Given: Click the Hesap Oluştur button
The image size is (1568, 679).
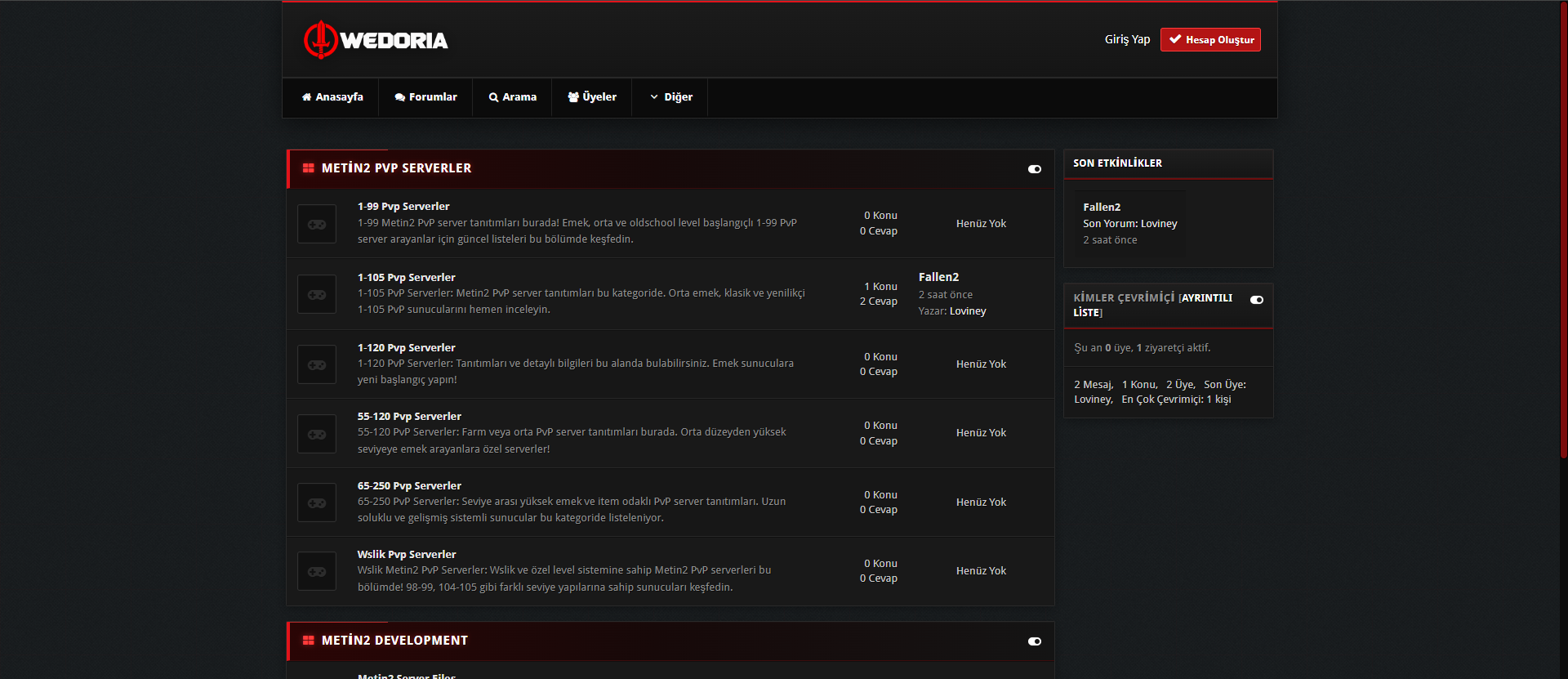Looking at the screenshot, I should click(x=1210, y=39).
